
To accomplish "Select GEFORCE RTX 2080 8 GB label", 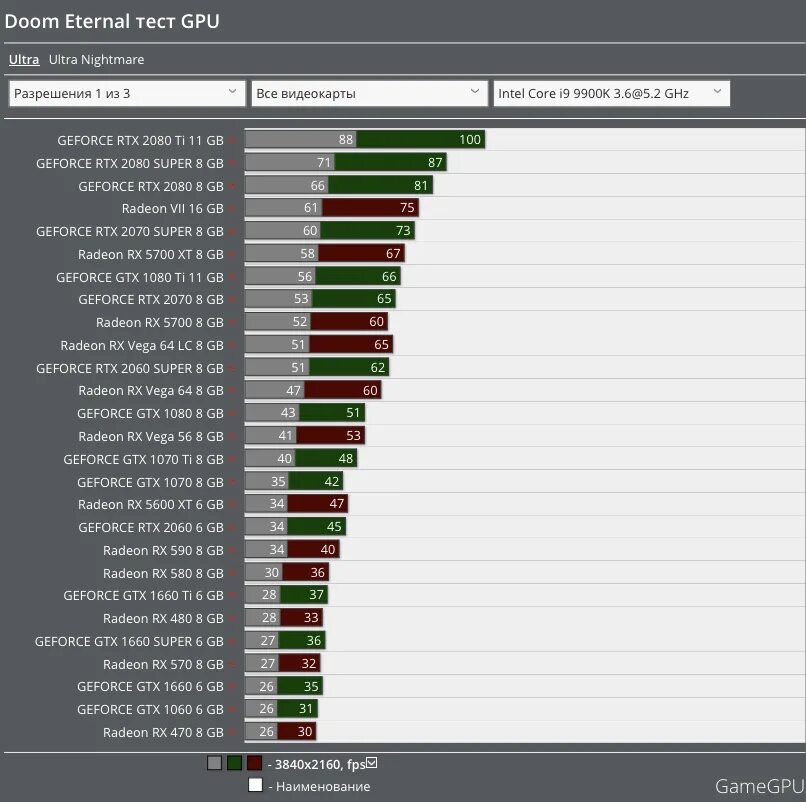I will (151, 186).
